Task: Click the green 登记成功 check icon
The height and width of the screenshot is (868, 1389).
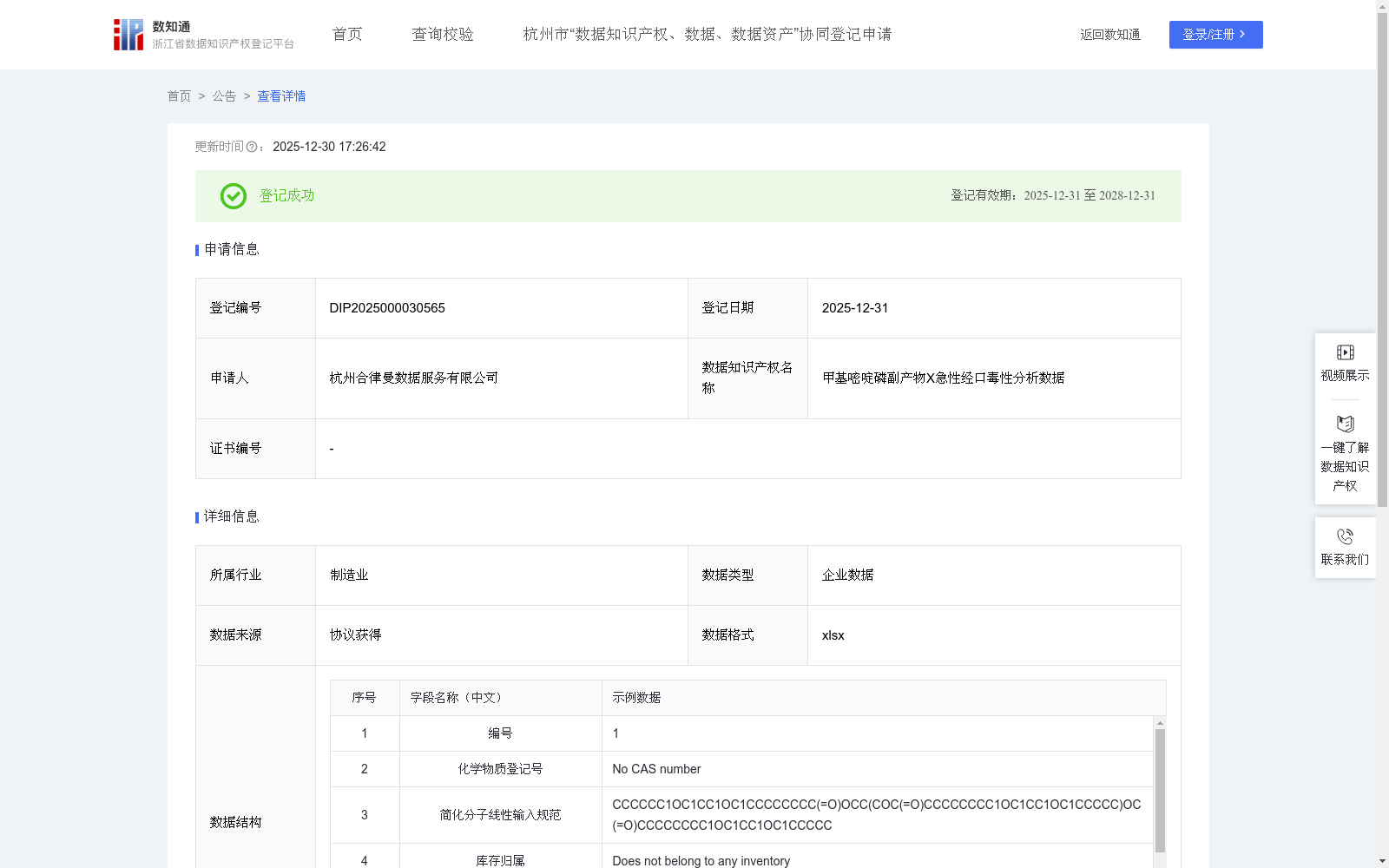Action: (x=234, y=196)
